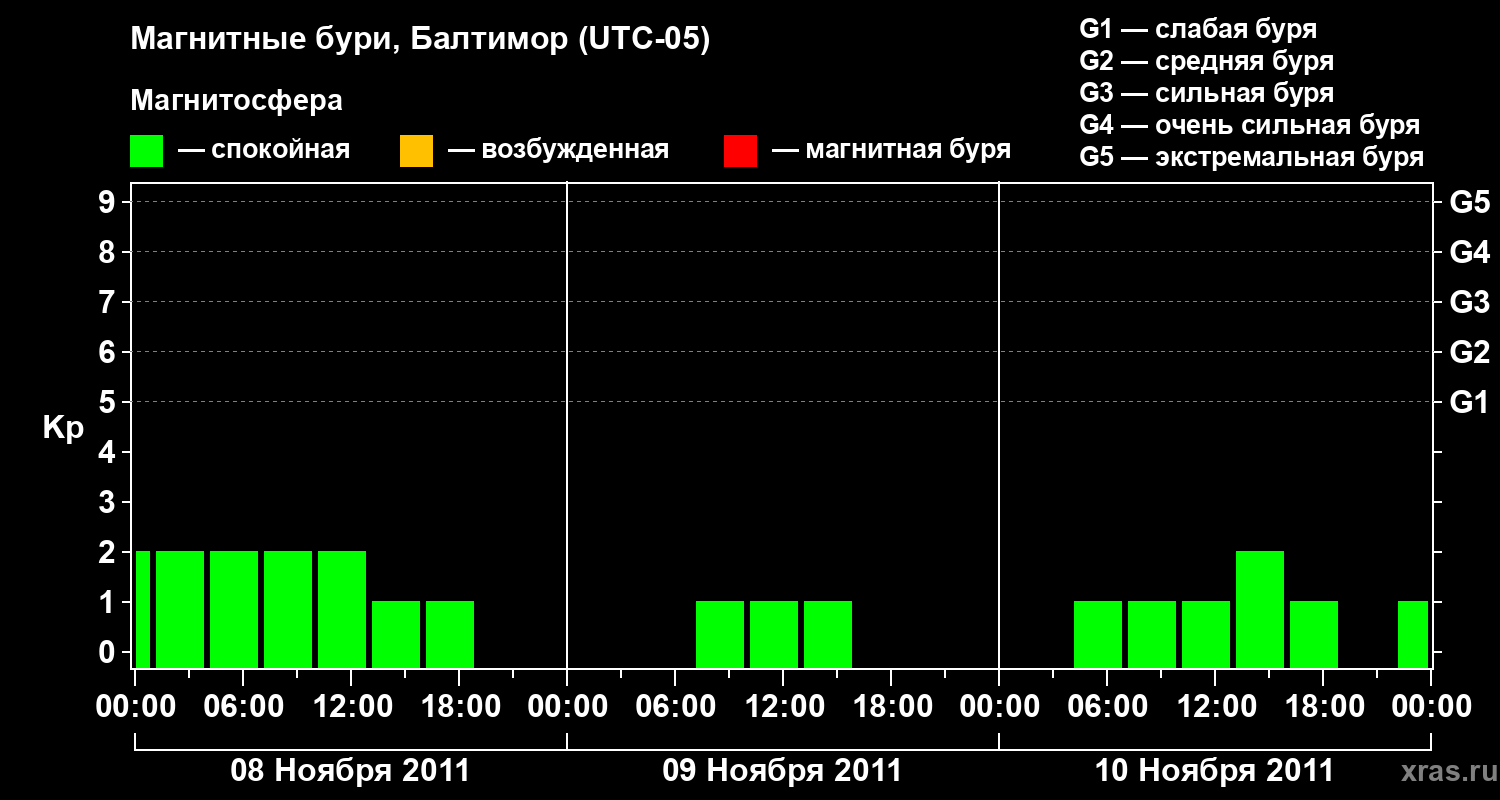Click legend line 'G4 — очень сильная буря'
The image size is (1500, 800).
[1250, 124]
